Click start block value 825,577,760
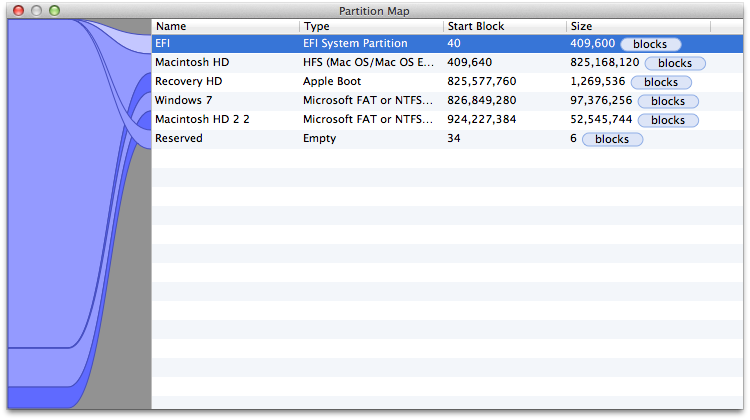The height and width of the screenshot is (420, 750). coord(482,81)
